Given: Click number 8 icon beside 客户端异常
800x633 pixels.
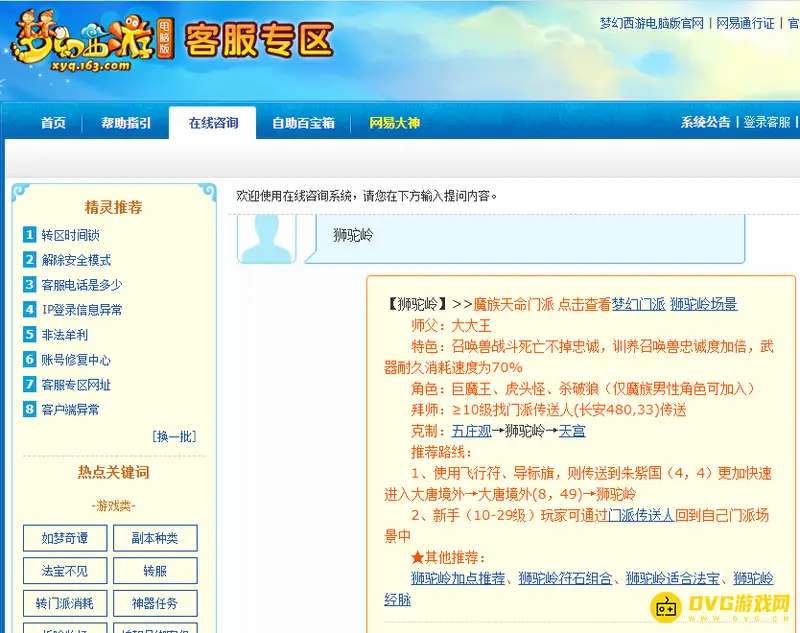Looking at the screenshot, I should coord(30,409).
